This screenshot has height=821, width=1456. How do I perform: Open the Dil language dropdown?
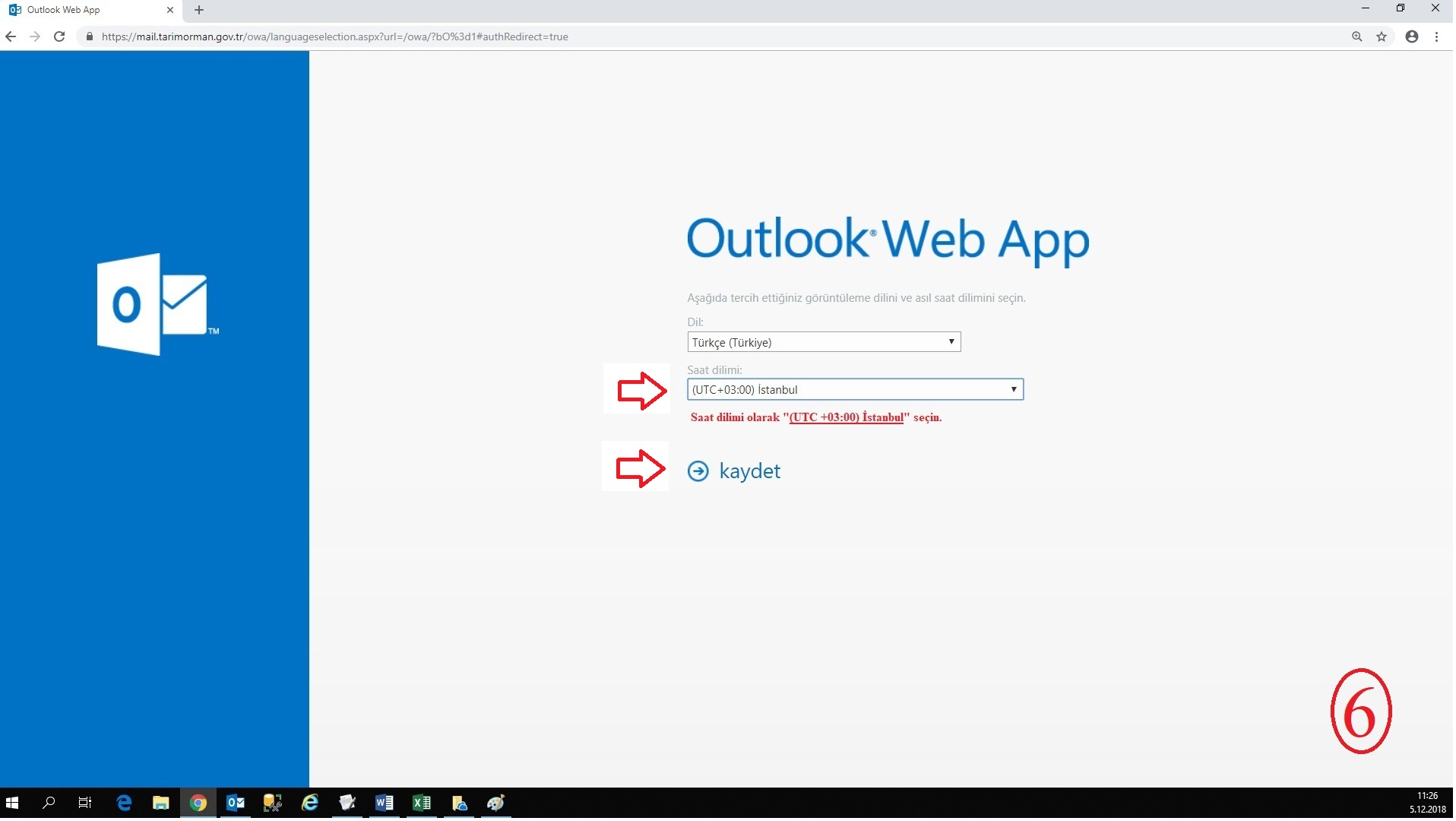(823, 342)
